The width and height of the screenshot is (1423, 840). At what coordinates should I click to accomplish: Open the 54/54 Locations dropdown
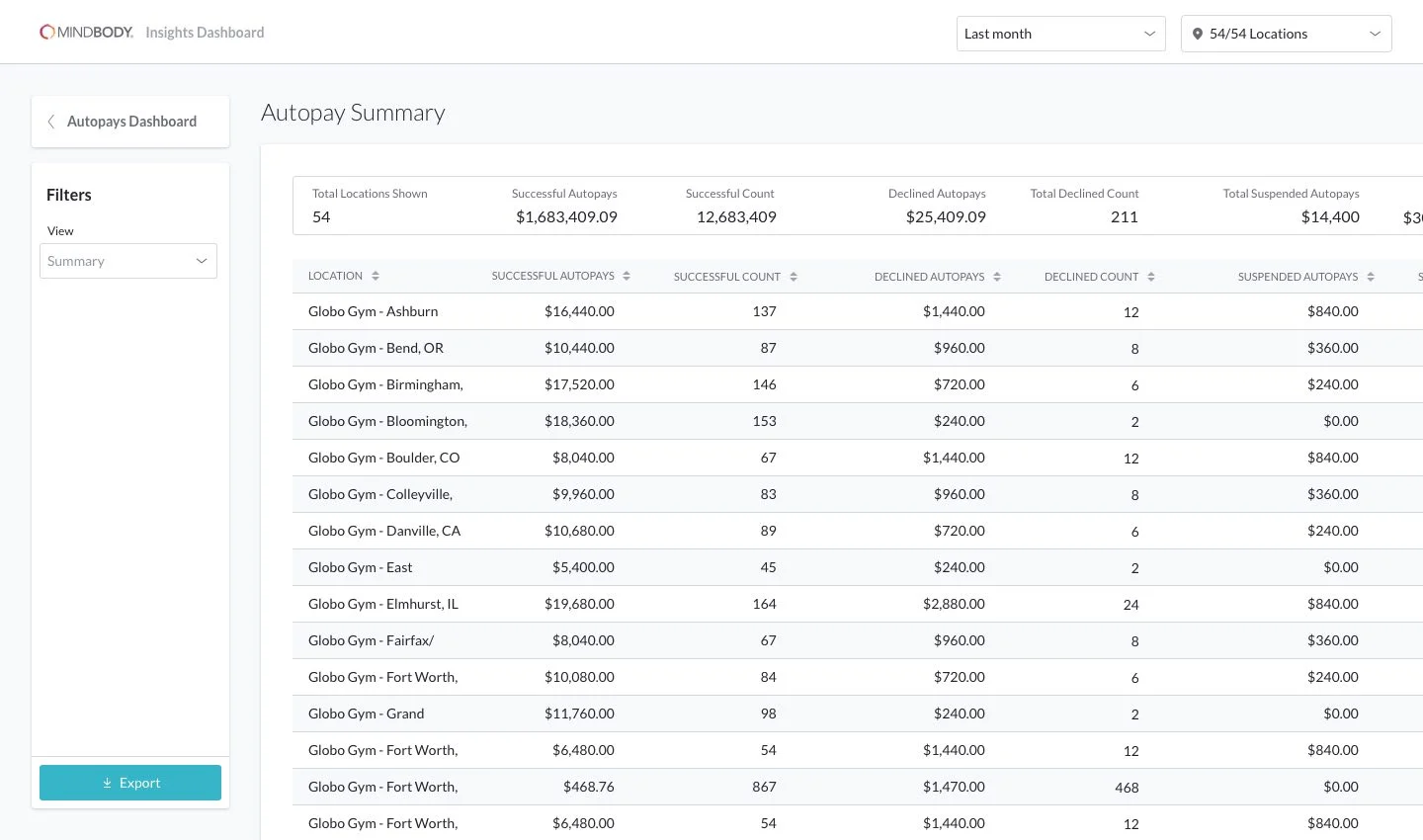[1287, 34]
